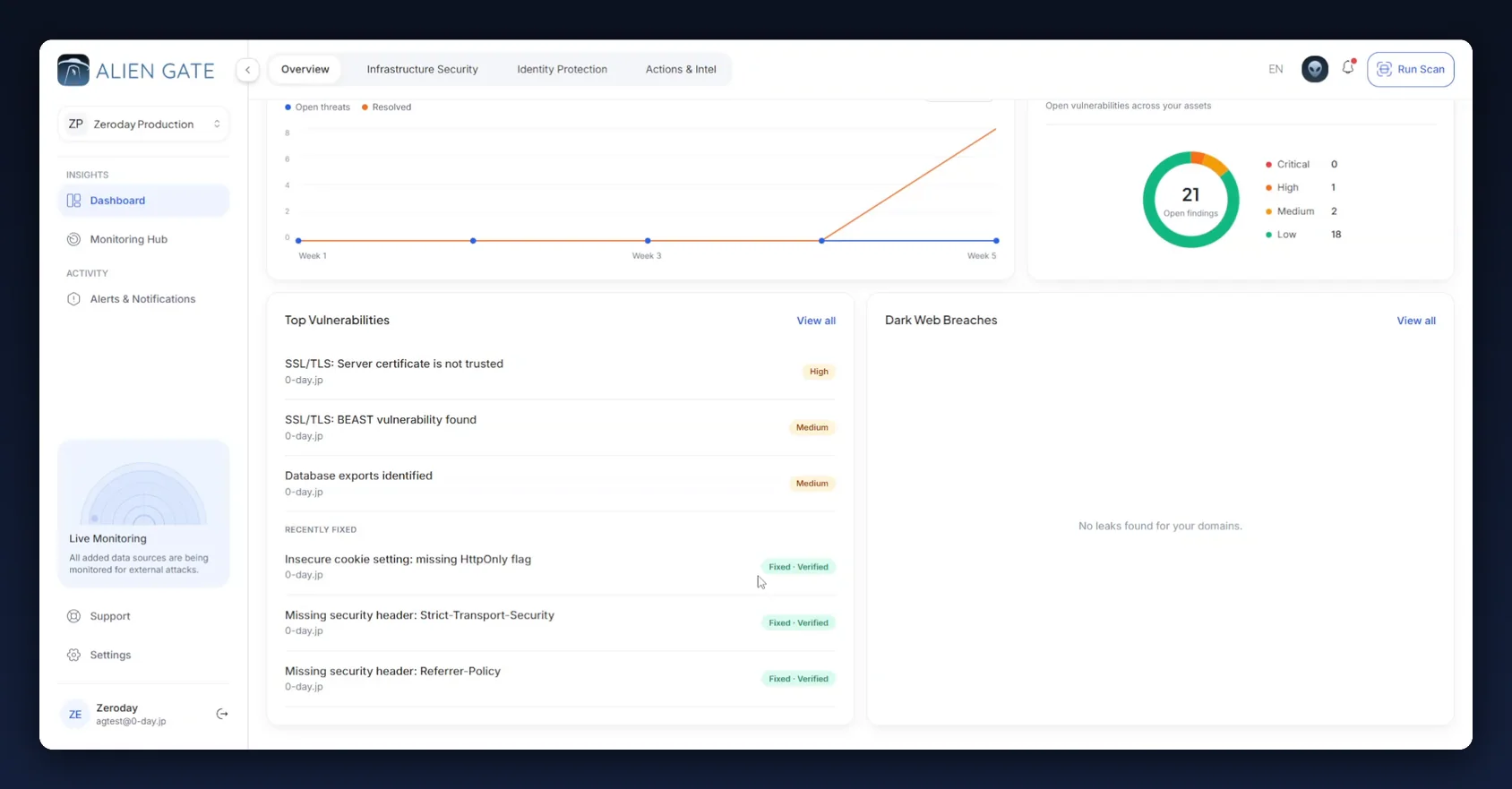The width and height of the screenshot is (1512, 789).
Task: Switch to the Overview tab
Action: coord(305,69)
